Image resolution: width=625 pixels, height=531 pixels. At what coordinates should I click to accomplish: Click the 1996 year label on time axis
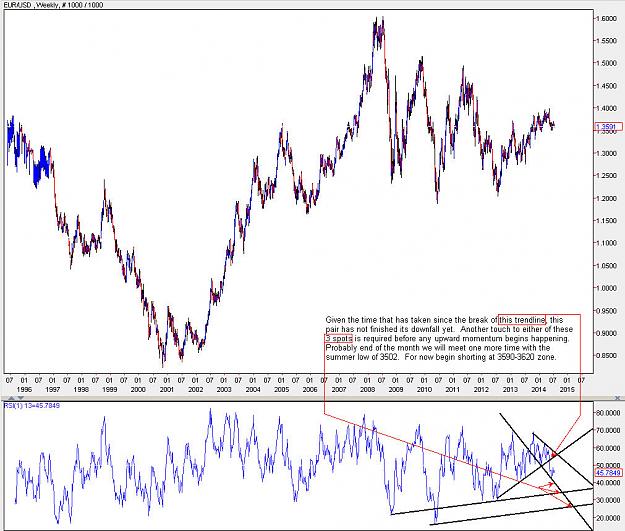24,389
